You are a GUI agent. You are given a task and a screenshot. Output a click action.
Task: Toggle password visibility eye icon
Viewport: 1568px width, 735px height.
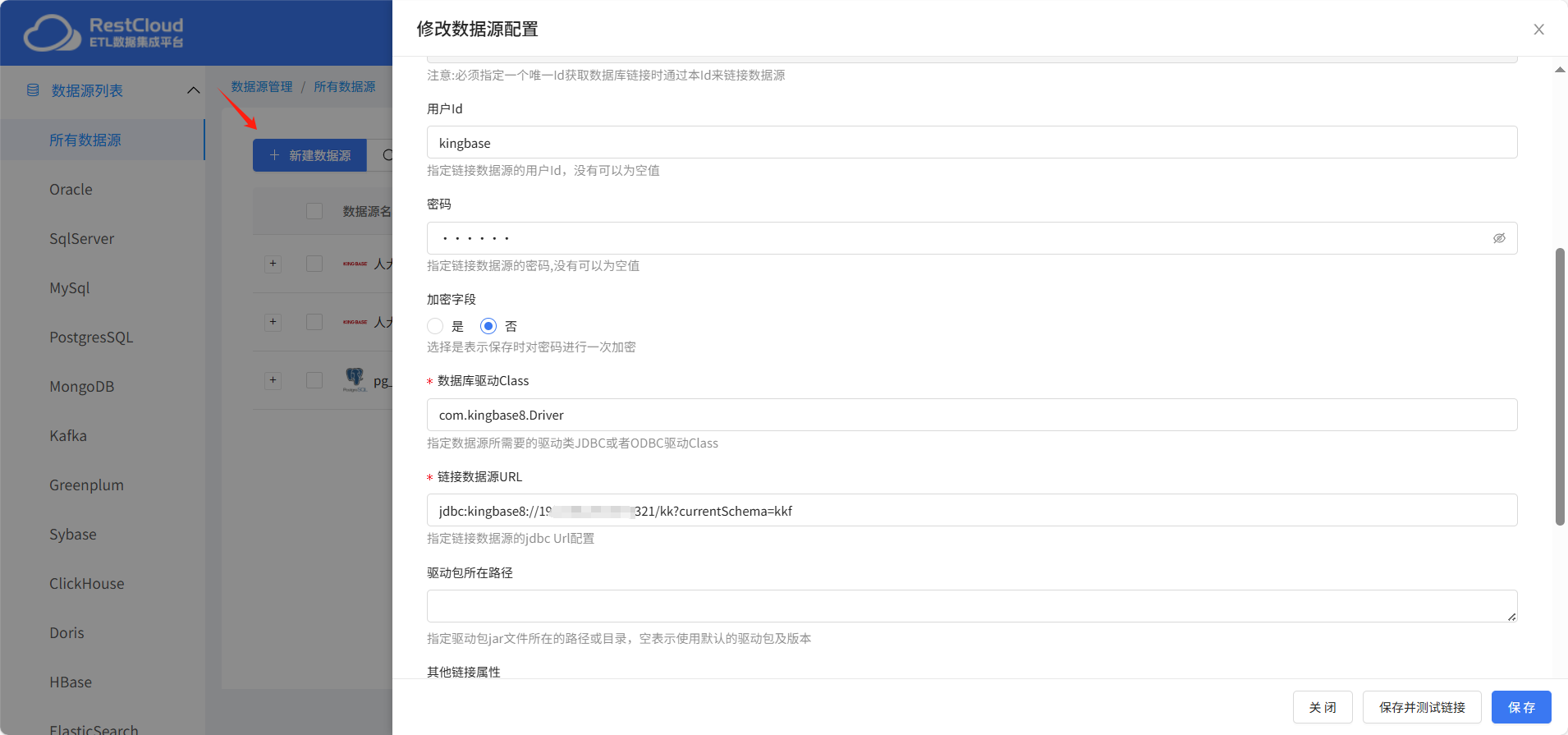(1499, 238)
